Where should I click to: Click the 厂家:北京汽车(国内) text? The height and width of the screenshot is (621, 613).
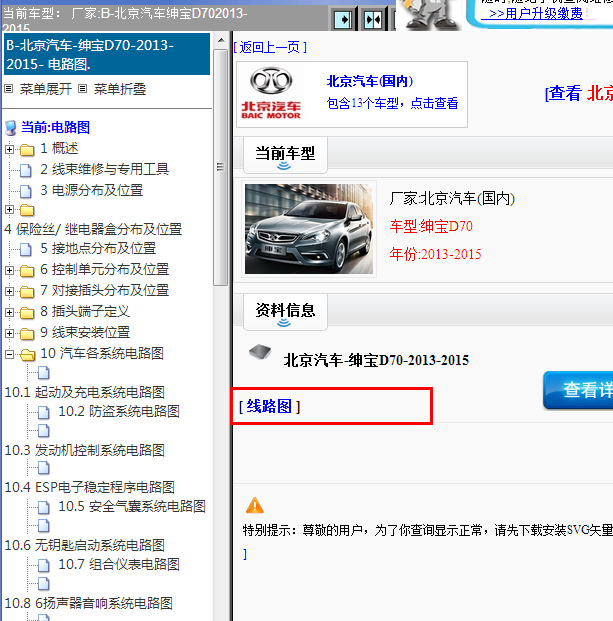coord(452,198)
